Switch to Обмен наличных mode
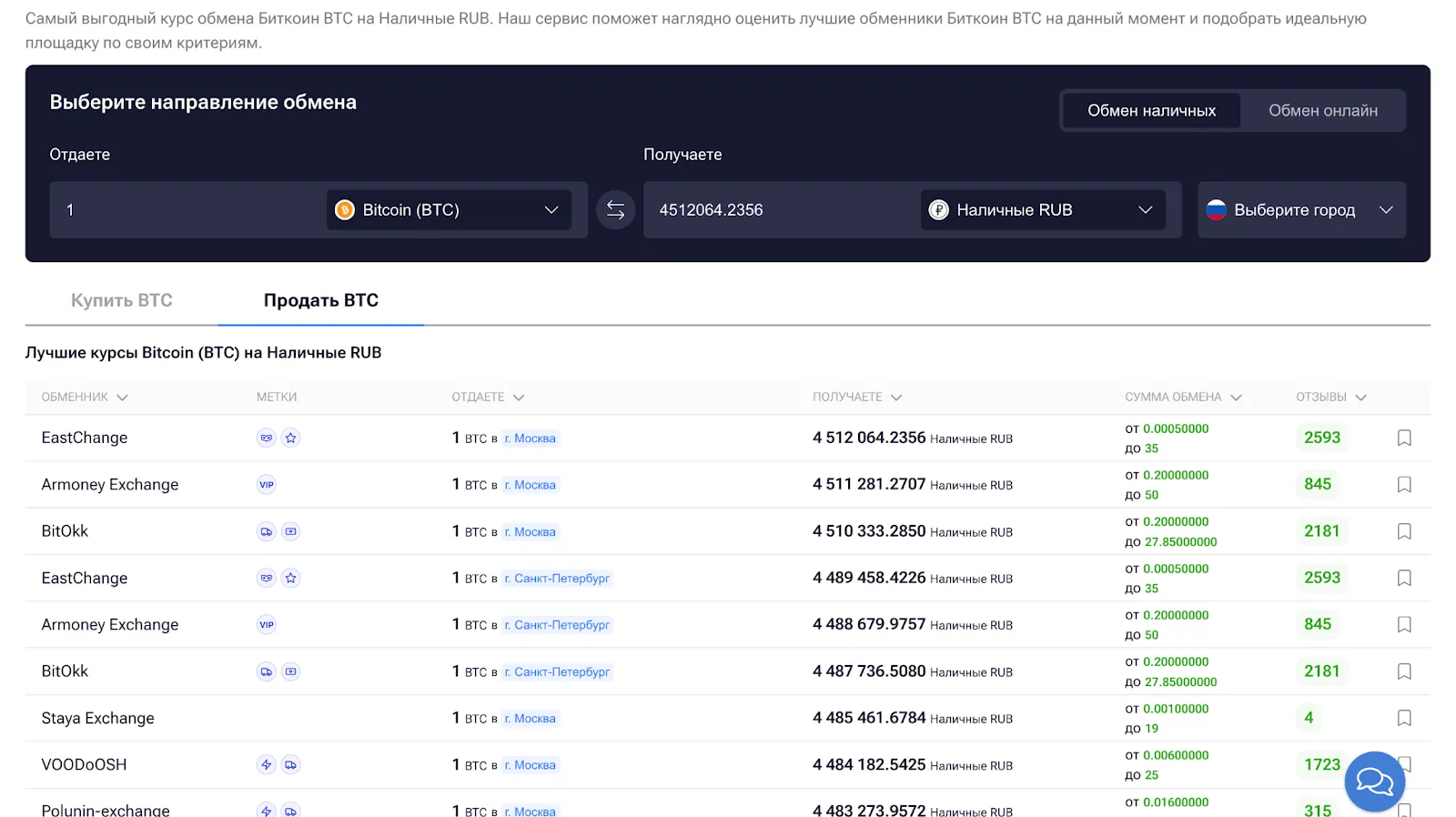 [1151, 111]
